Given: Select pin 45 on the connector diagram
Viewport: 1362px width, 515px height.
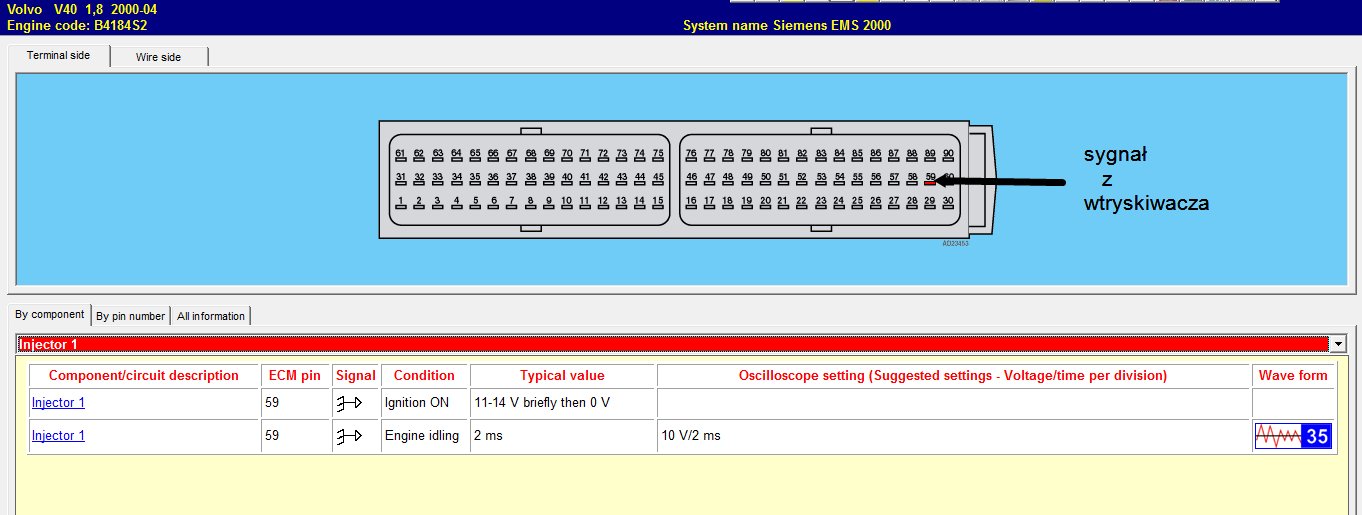Looking at the screenshot, I should coord(657,180).
